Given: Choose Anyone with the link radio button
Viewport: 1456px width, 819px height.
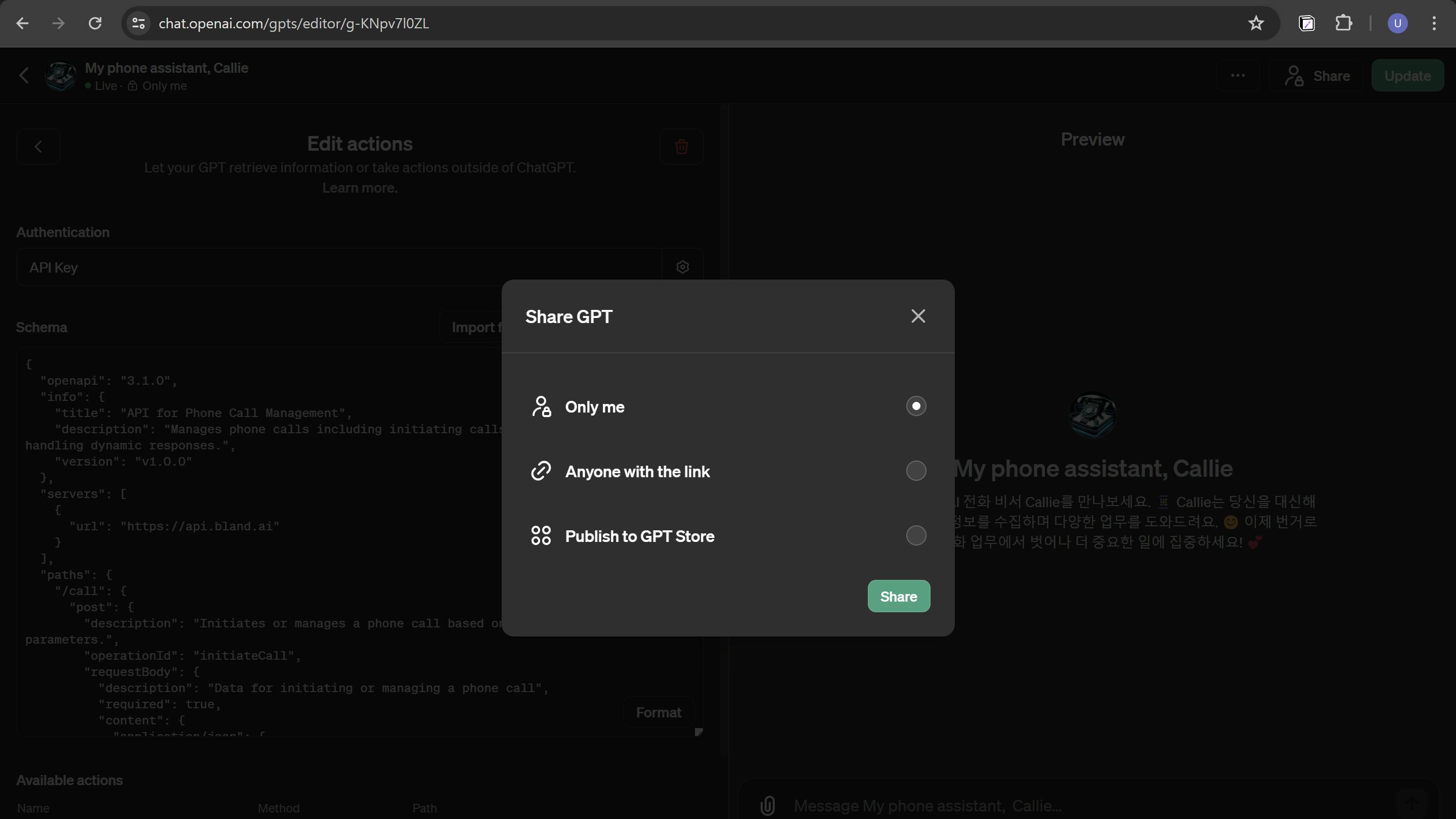Looking at the screenshot, I should pyautogui.click(x=916, y=471).
